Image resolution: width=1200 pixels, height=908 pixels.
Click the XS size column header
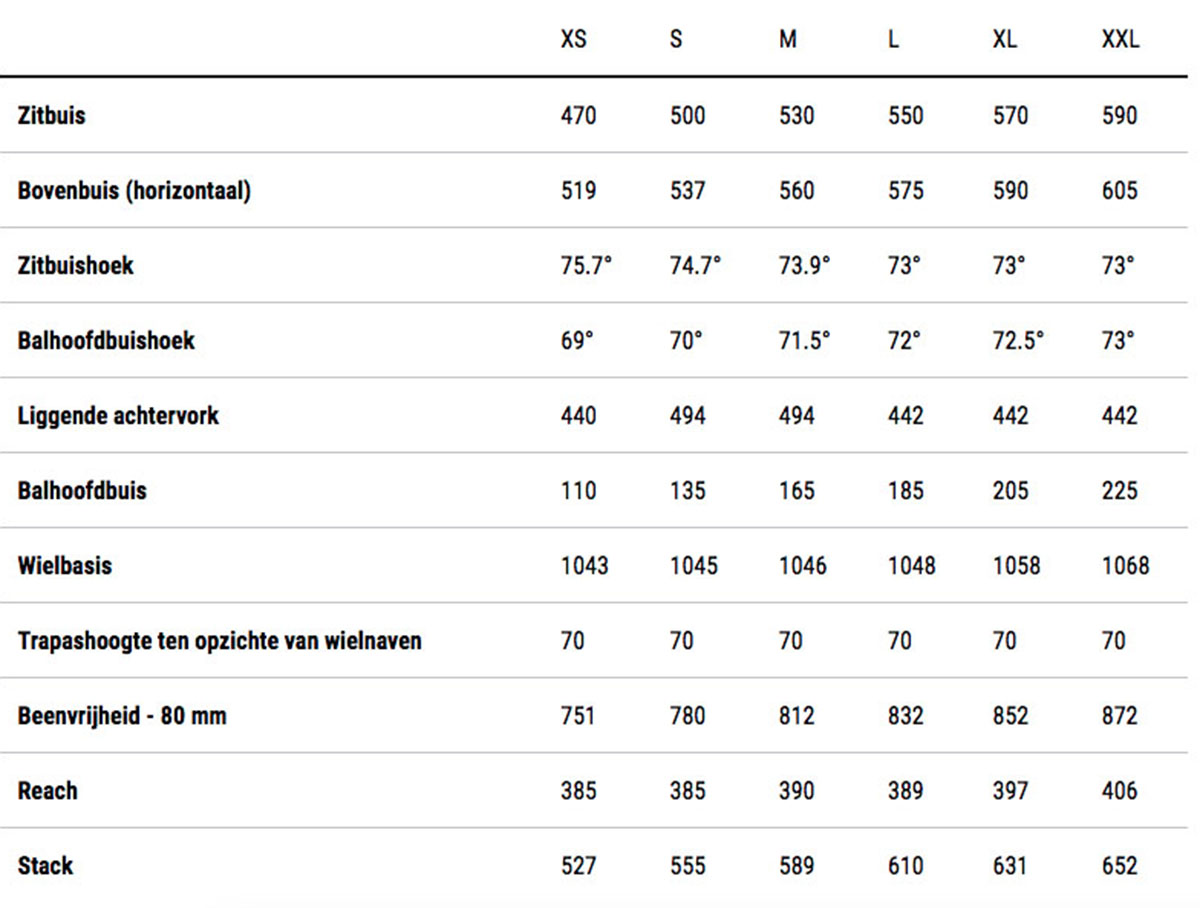574,41
